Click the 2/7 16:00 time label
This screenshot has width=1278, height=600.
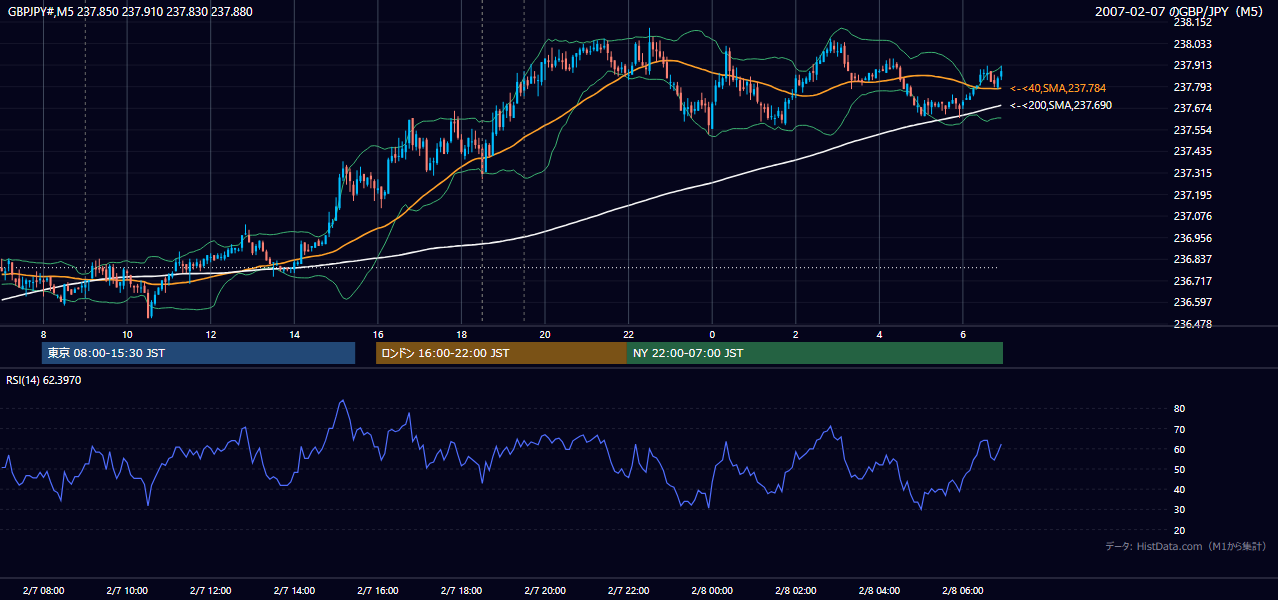(377, 591)
